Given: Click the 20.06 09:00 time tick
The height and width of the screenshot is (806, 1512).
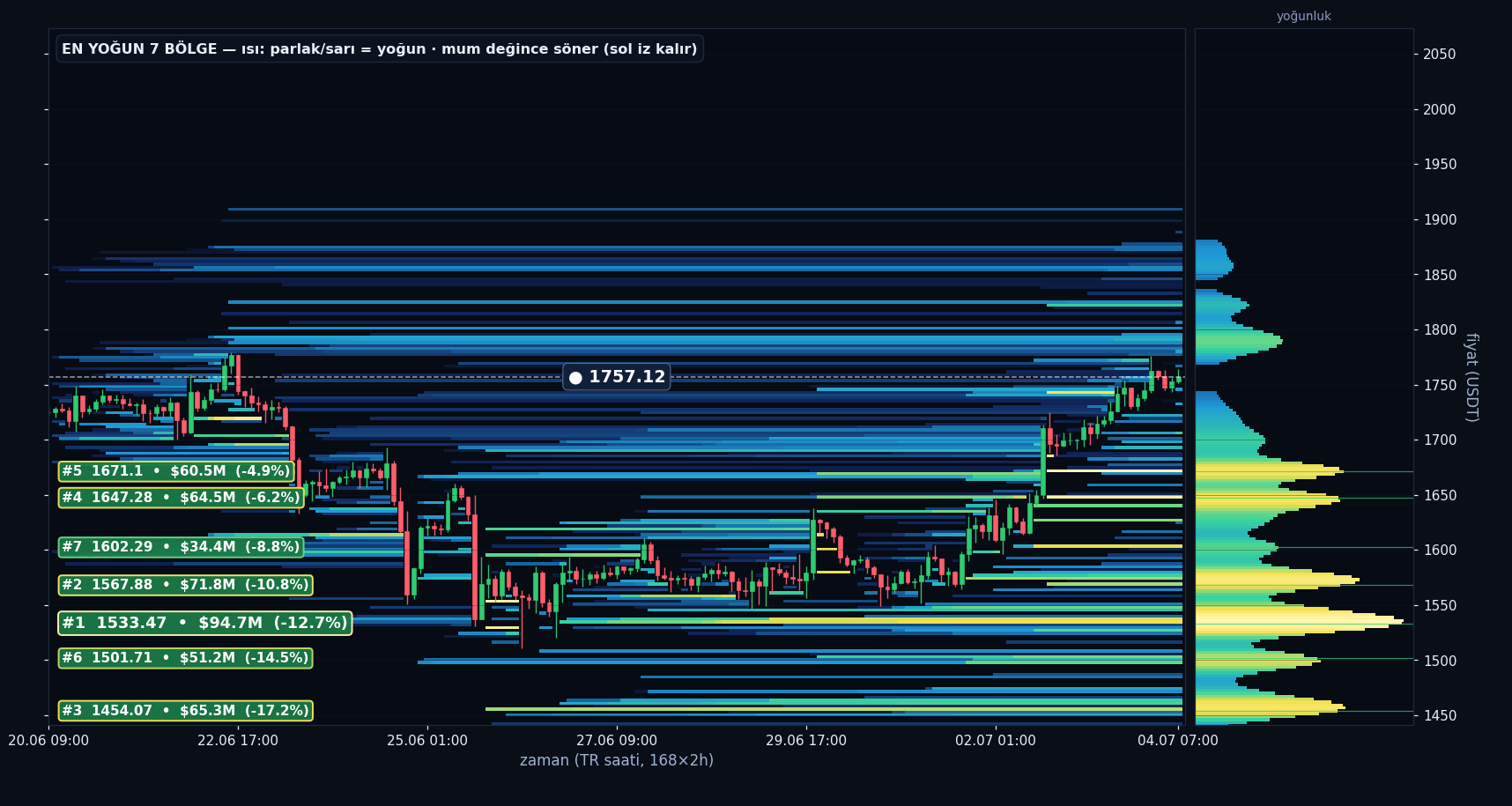Looking at the screenshot, I should pyautogui.click(x=48, y=741).
